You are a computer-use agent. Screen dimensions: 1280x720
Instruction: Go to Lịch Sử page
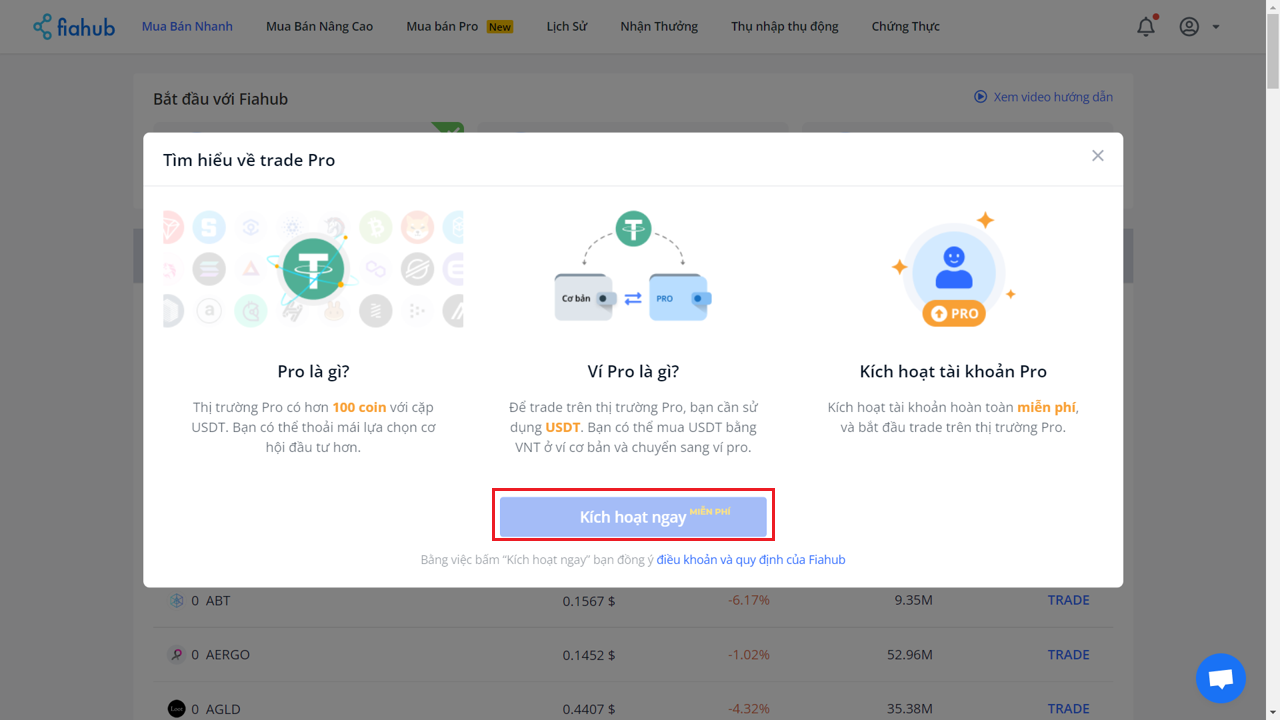click(567, 27)
